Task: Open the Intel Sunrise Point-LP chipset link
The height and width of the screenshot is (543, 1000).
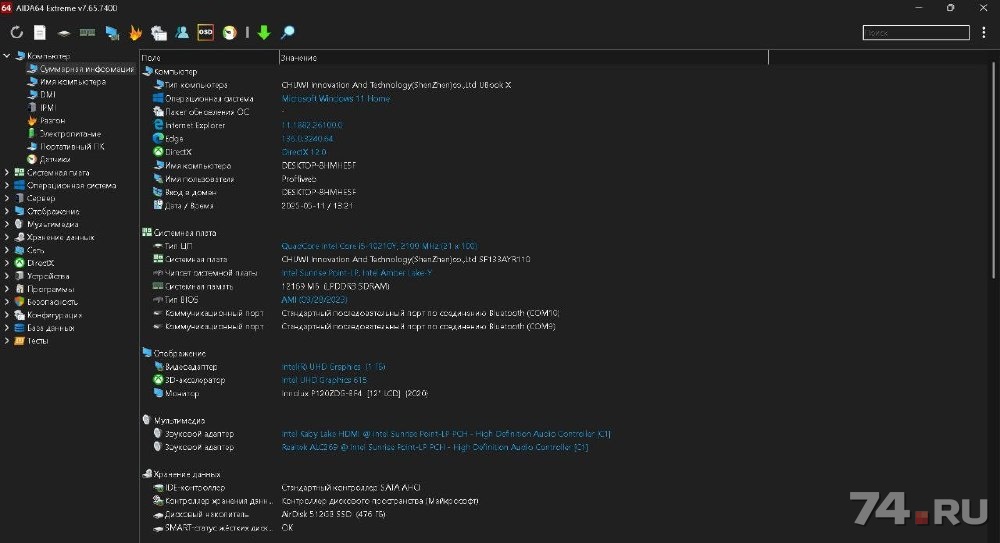Action: click(x=356, y=272)
